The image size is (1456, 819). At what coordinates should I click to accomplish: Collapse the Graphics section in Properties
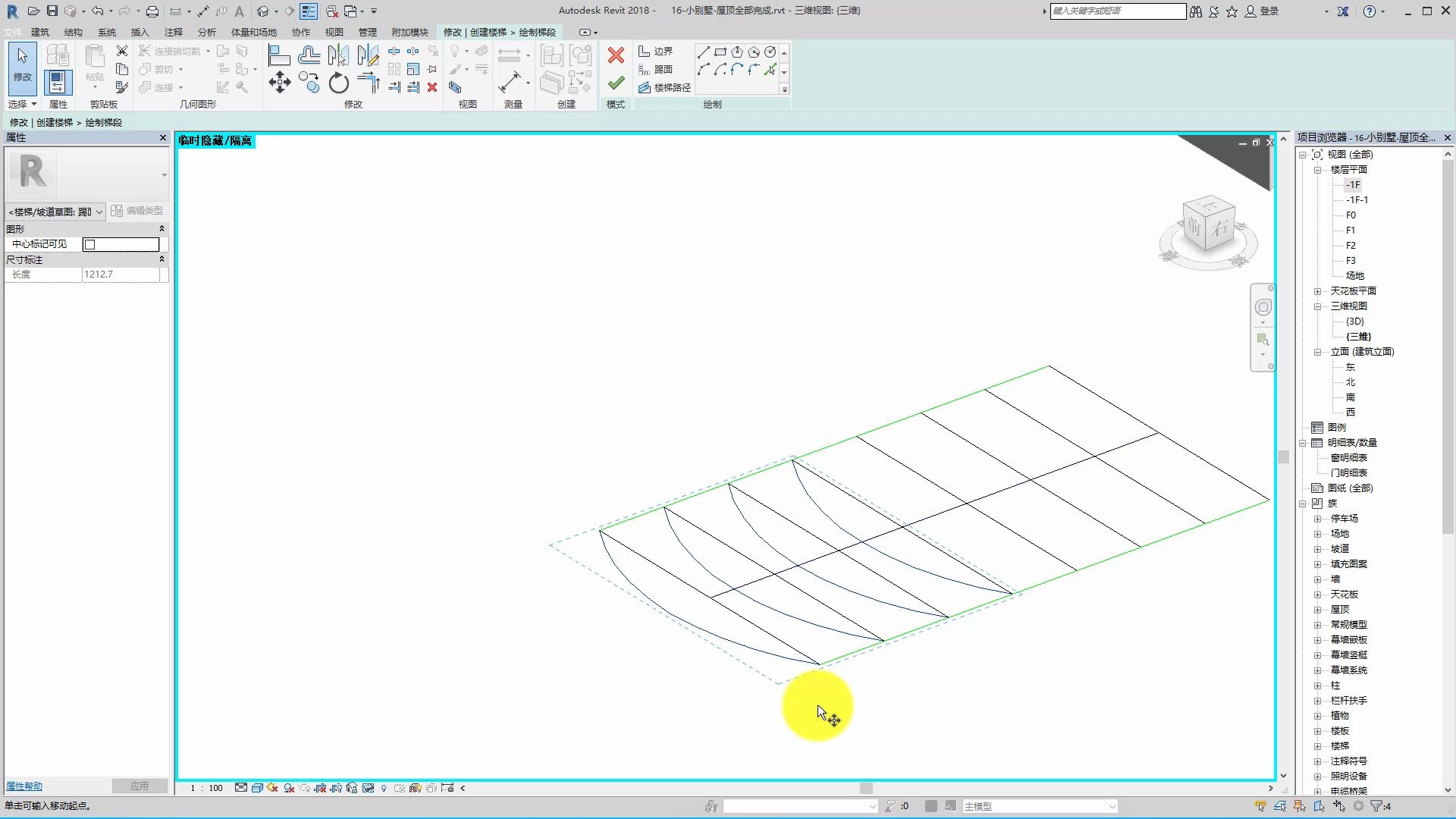(x=162, y=229)
